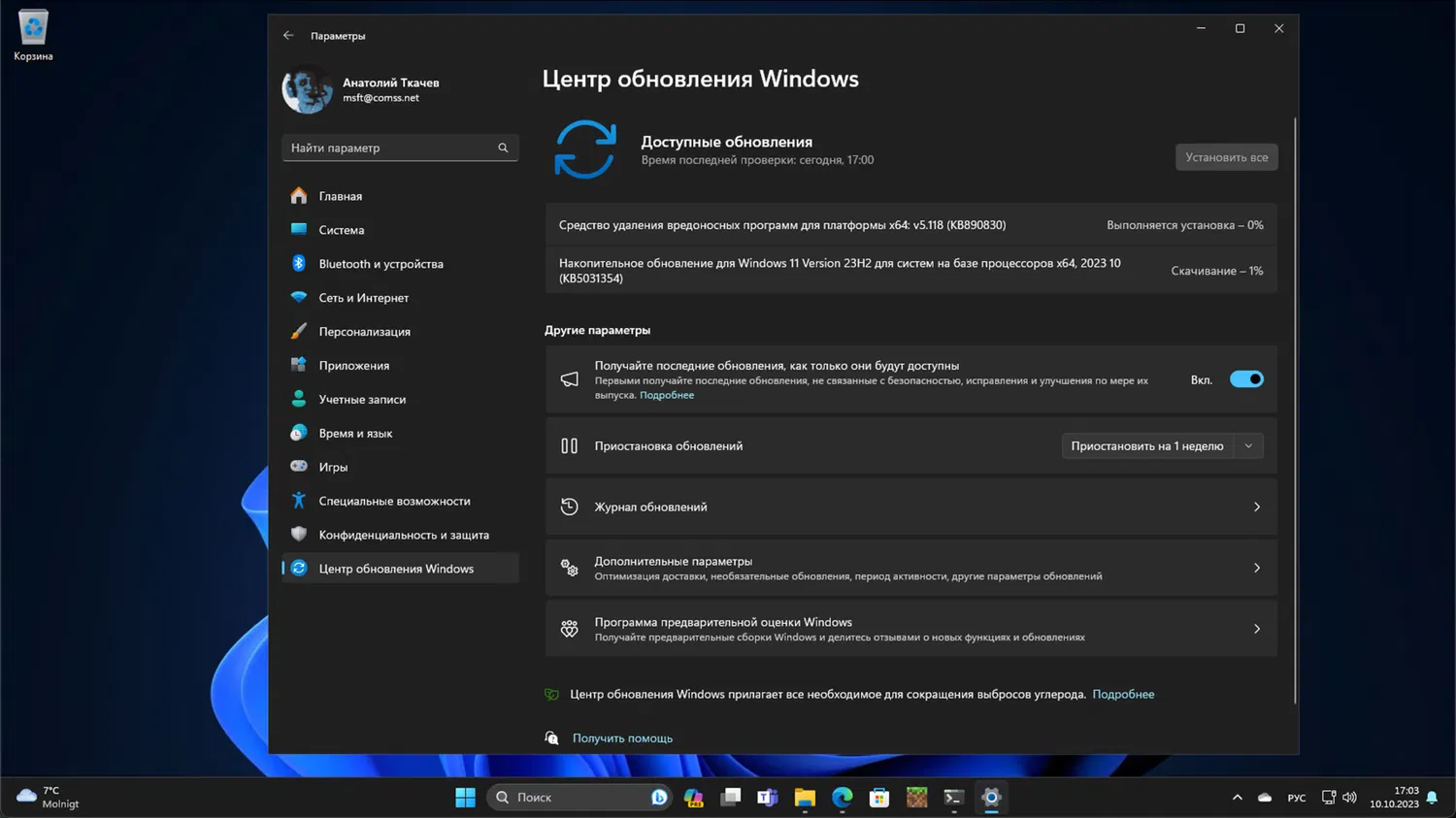This screenshot has width=1456, height=818.
Task: Go back with the Settings back arrow
Action: 288,36
